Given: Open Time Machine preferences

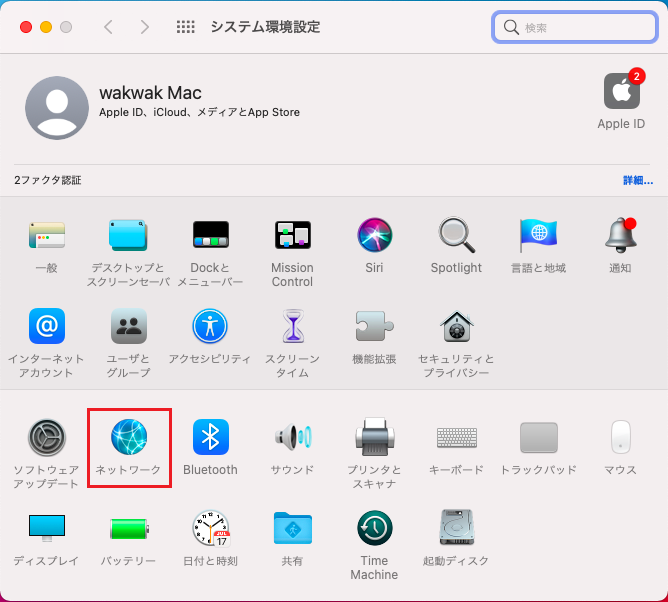Looking at the screenshot, I should click(374, 528).
